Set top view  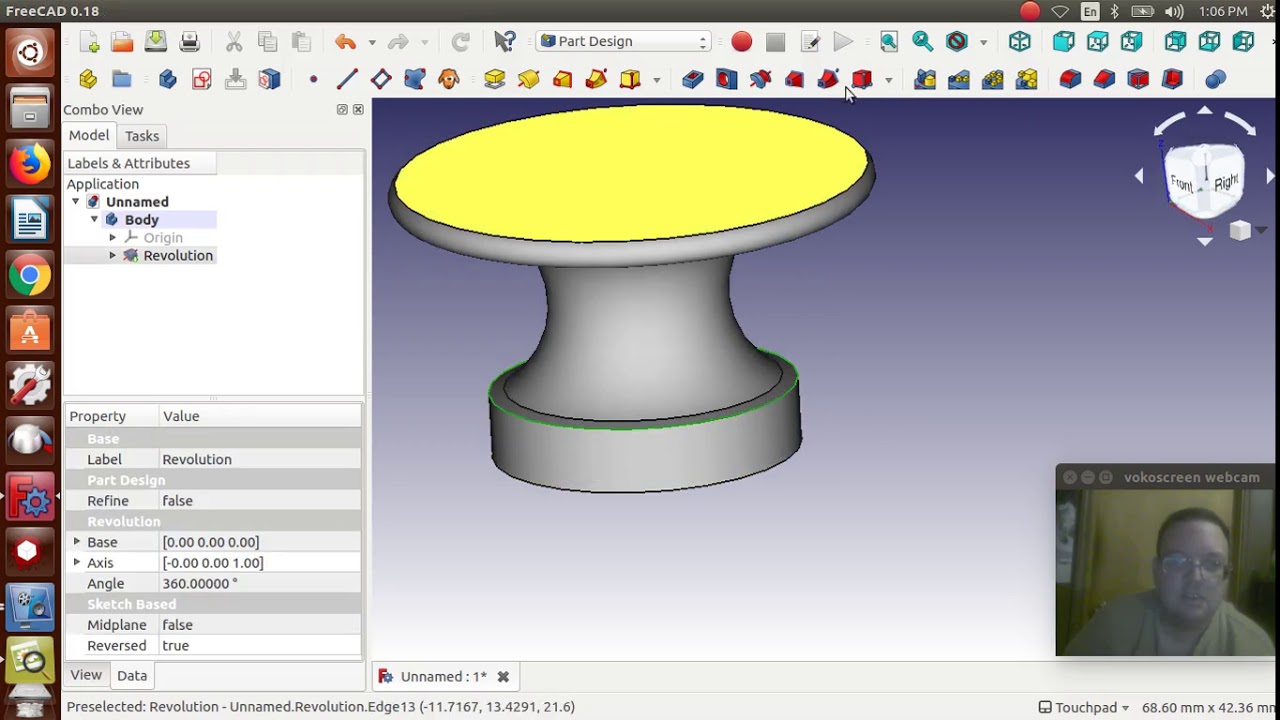(x=1098, y=42)
